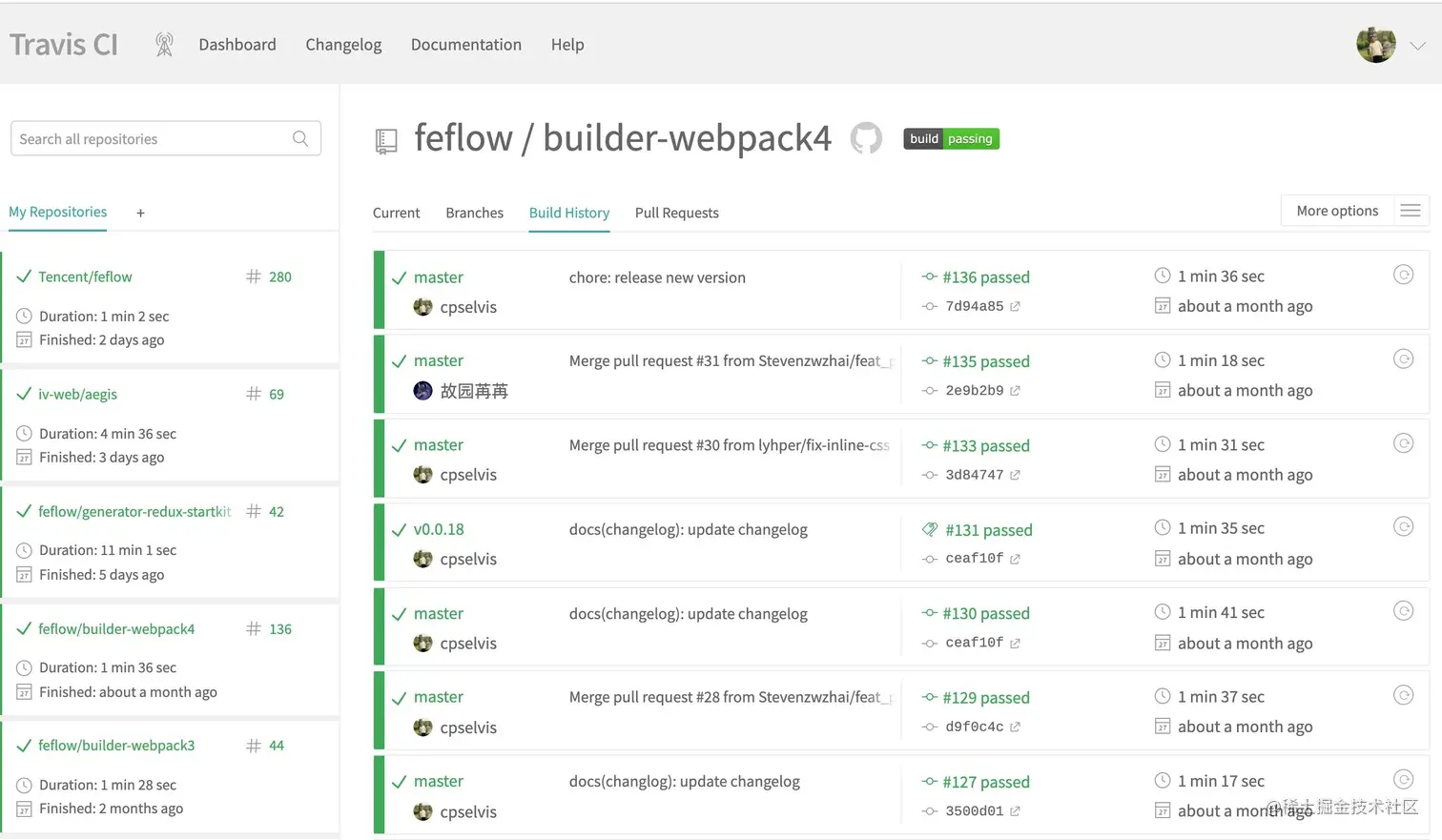
Task: Restart build #129 using its circular icon
Action: pos(1403,695)
